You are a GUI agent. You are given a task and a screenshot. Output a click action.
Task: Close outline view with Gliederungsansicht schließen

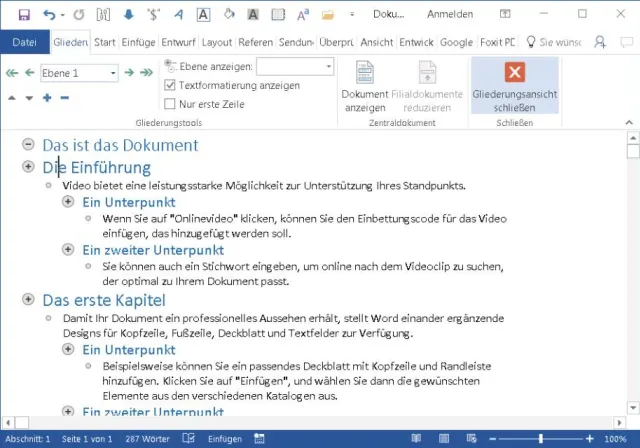[x=514, y=84]
